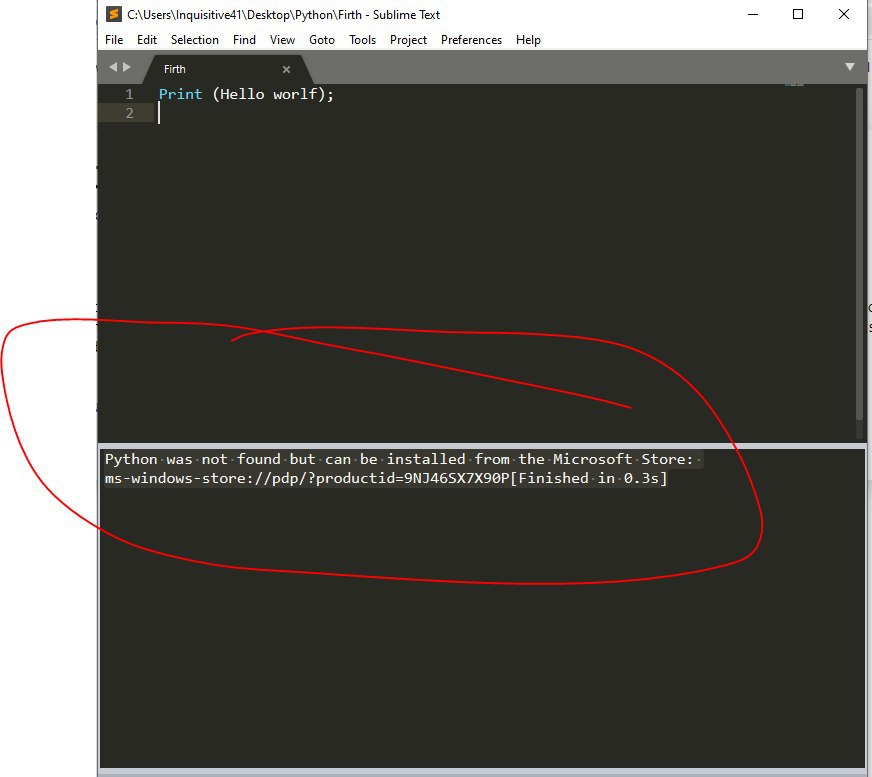
Task: Click the Print keyword on line 1
Action: click(x=180, y=94)
